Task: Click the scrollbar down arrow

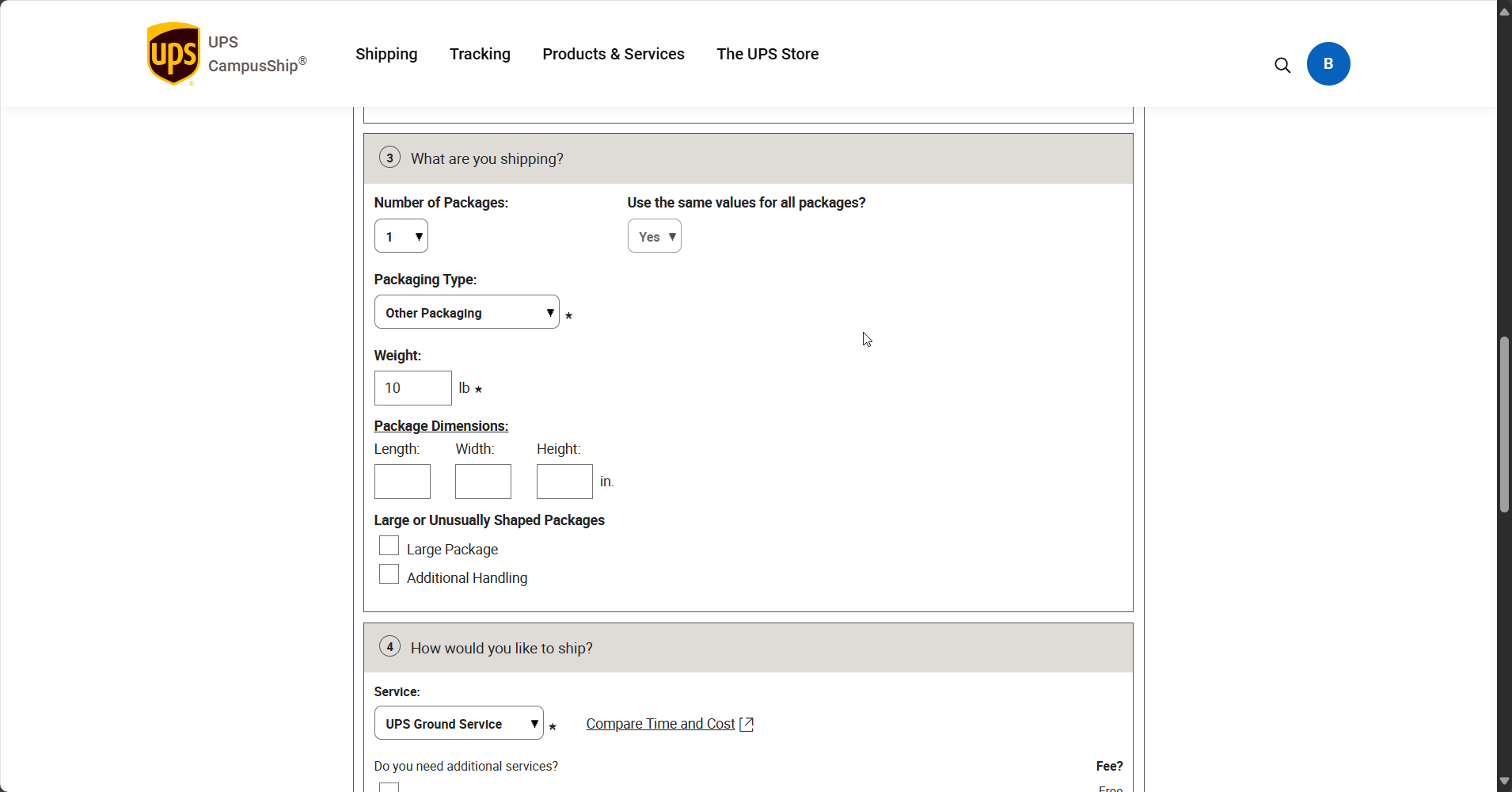Action: point(1504,781)
